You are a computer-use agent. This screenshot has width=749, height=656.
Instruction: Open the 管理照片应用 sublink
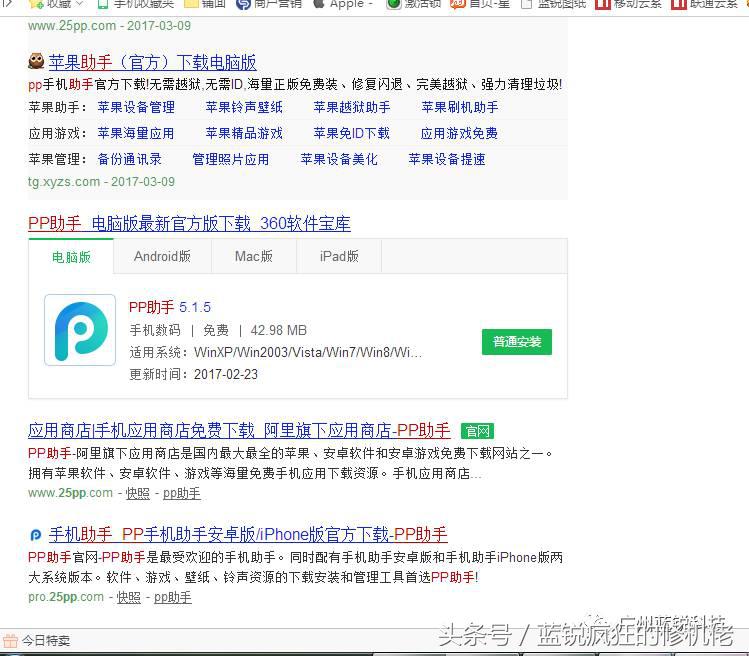pos(231,159)
